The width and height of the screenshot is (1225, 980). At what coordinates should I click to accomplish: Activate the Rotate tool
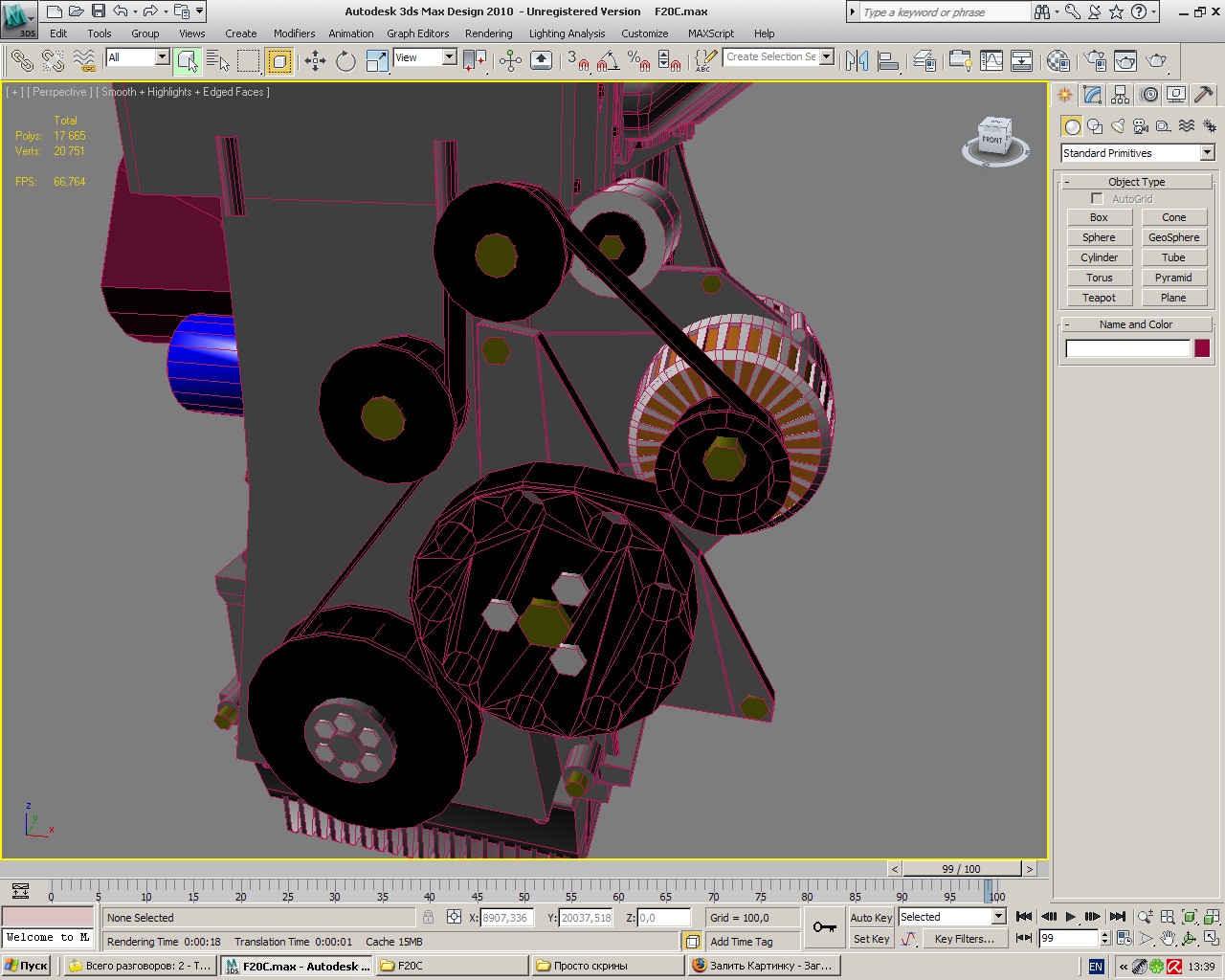(345, 61)
